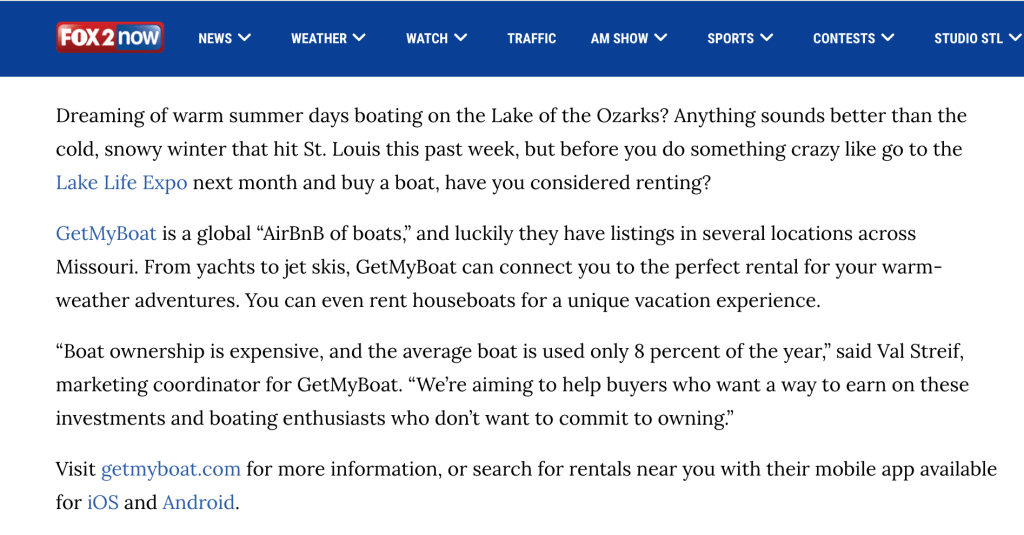Open the SPORTS menu label
This screenshot has width=1024, height=535.
(x=730, y=39)
